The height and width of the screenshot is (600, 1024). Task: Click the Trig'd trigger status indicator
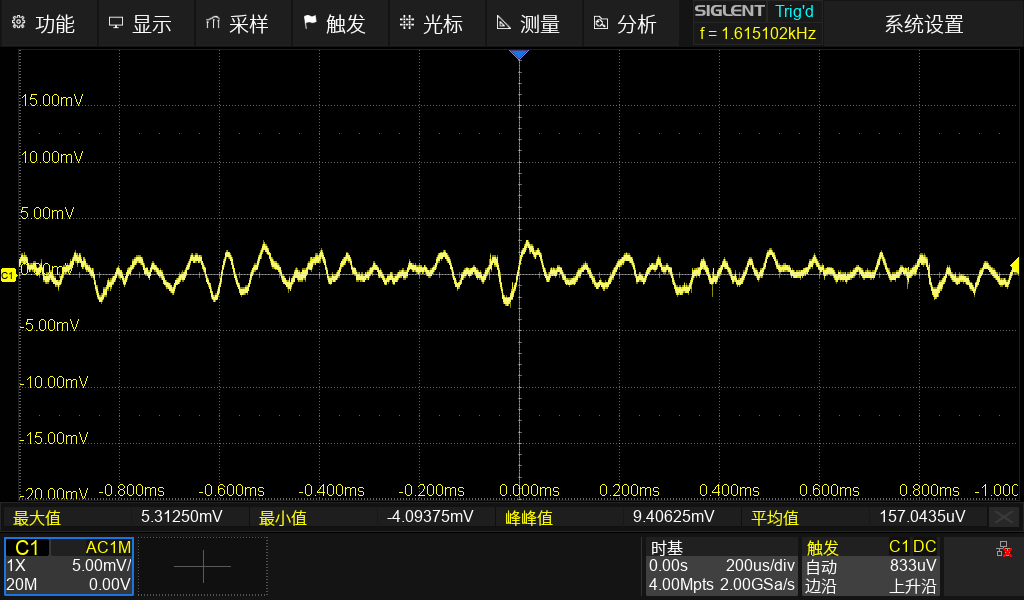794,11
